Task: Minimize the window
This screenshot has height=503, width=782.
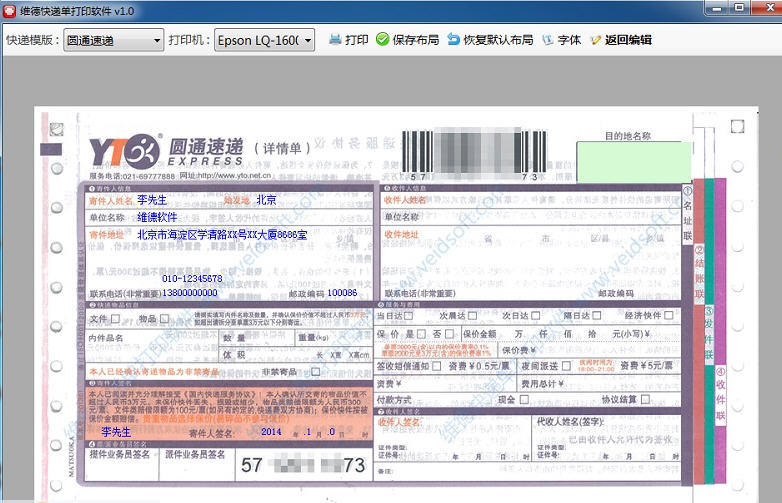Action: click(717, 8)
